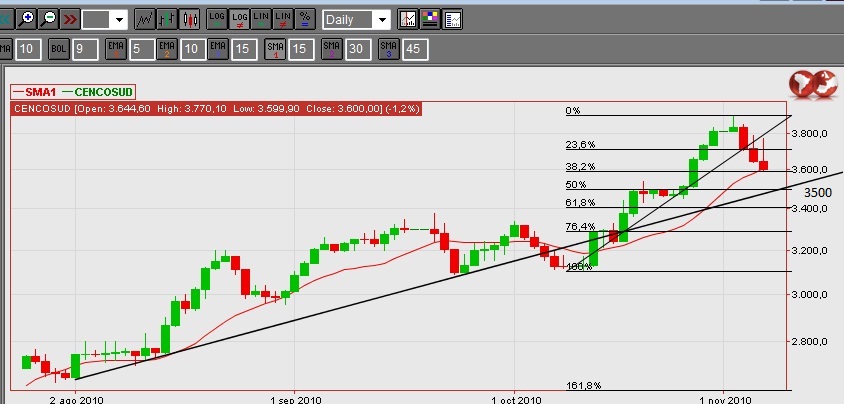Image resolution: width=844 pixels, height=404 pixels.
Task: Click the 0% Fibonacci level label
Action: [573, 111]
